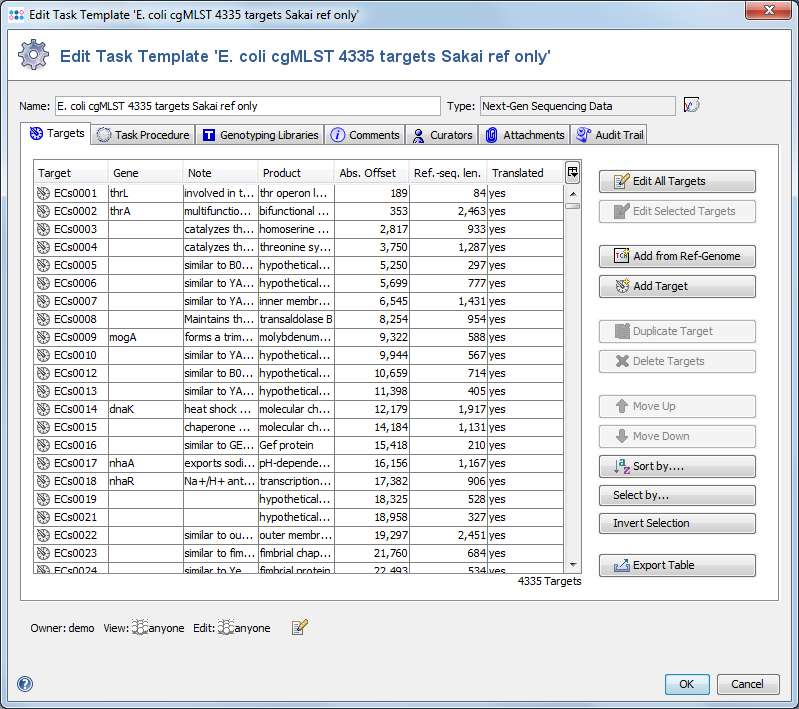Click the table column configuration icon
The image size is (799, 709).
(572, 172)
